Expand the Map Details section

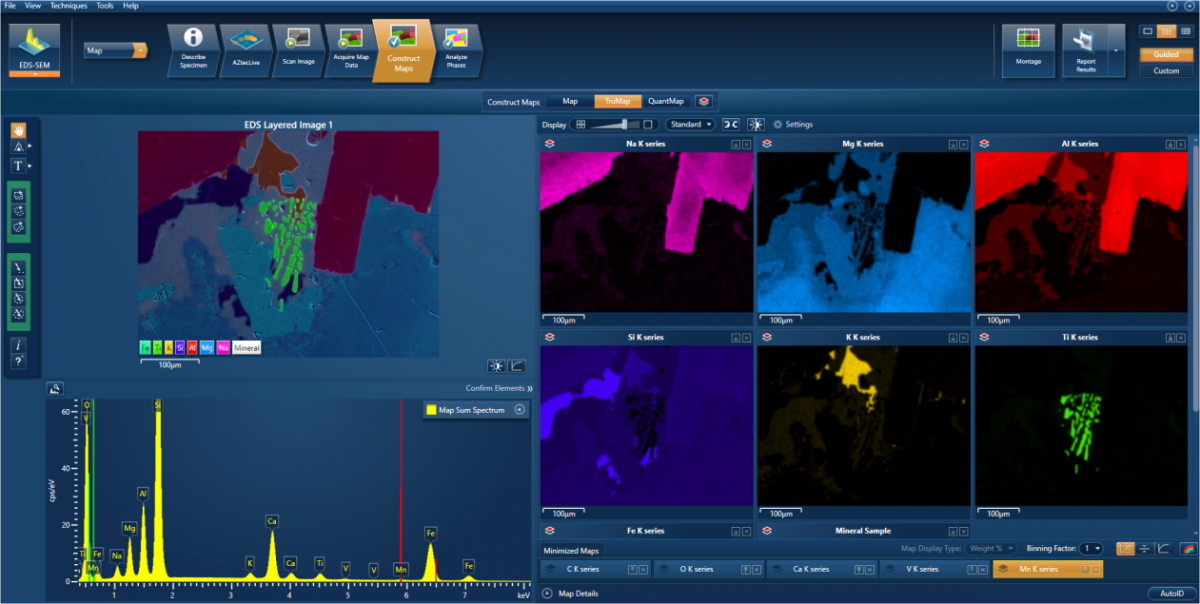pos(547,593)
